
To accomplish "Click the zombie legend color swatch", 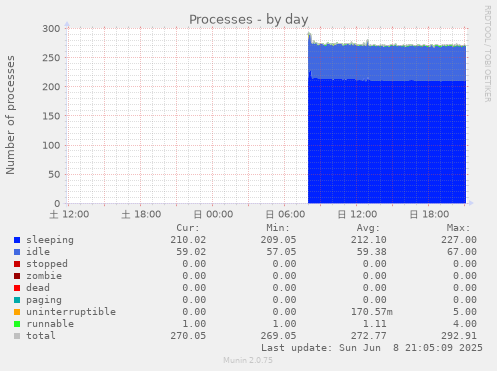I will (17, 276).
